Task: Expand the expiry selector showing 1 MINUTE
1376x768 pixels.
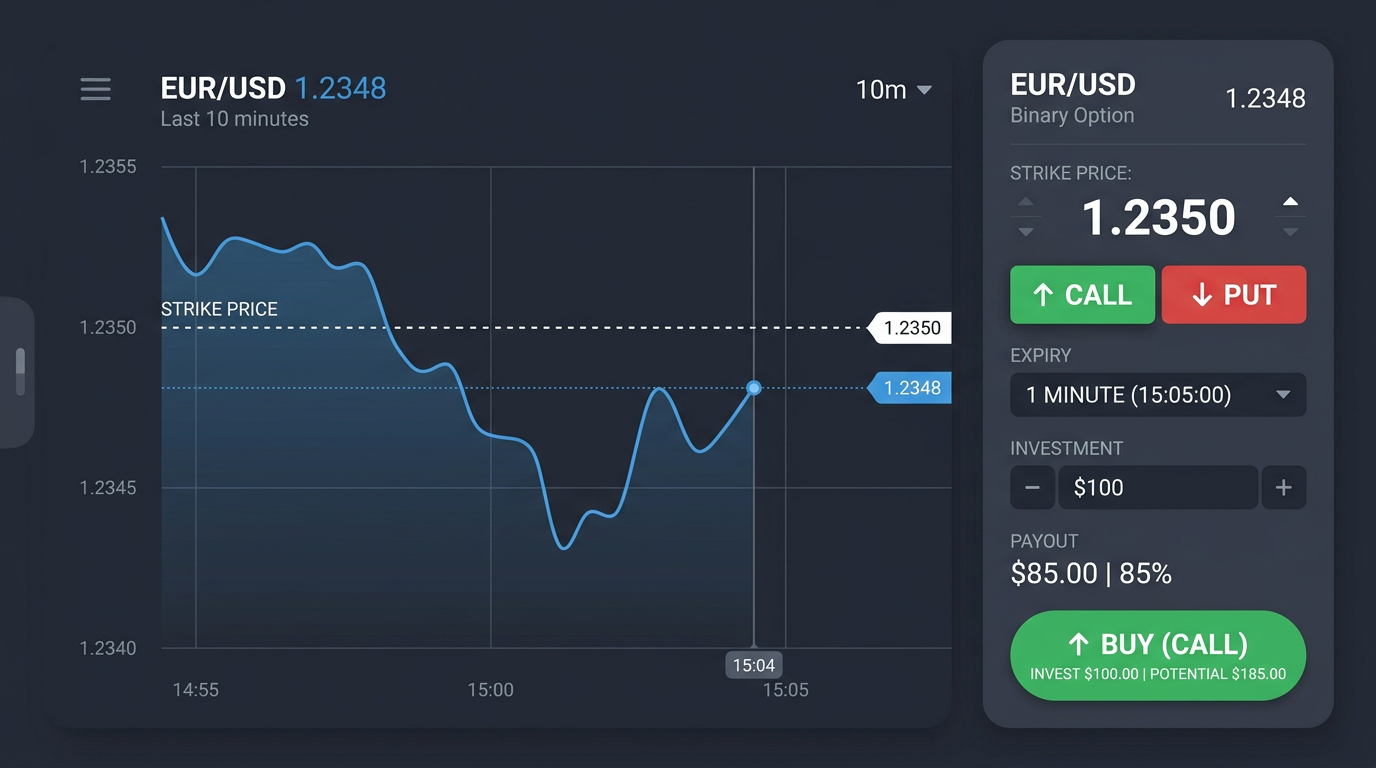Action: pos(1157,394)
